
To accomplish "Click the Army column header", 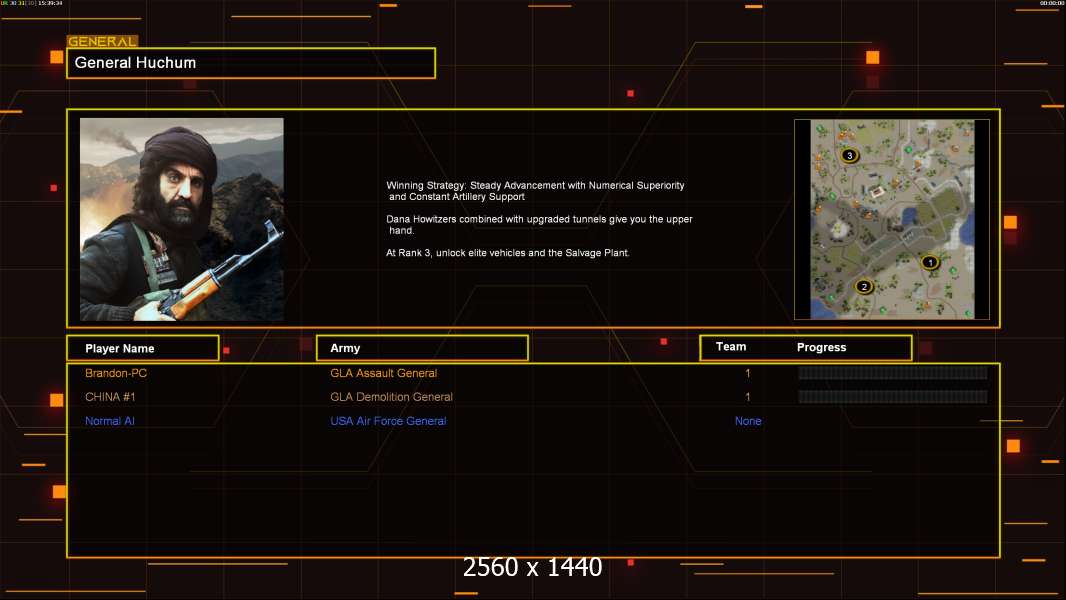I will tap(422, 348).
